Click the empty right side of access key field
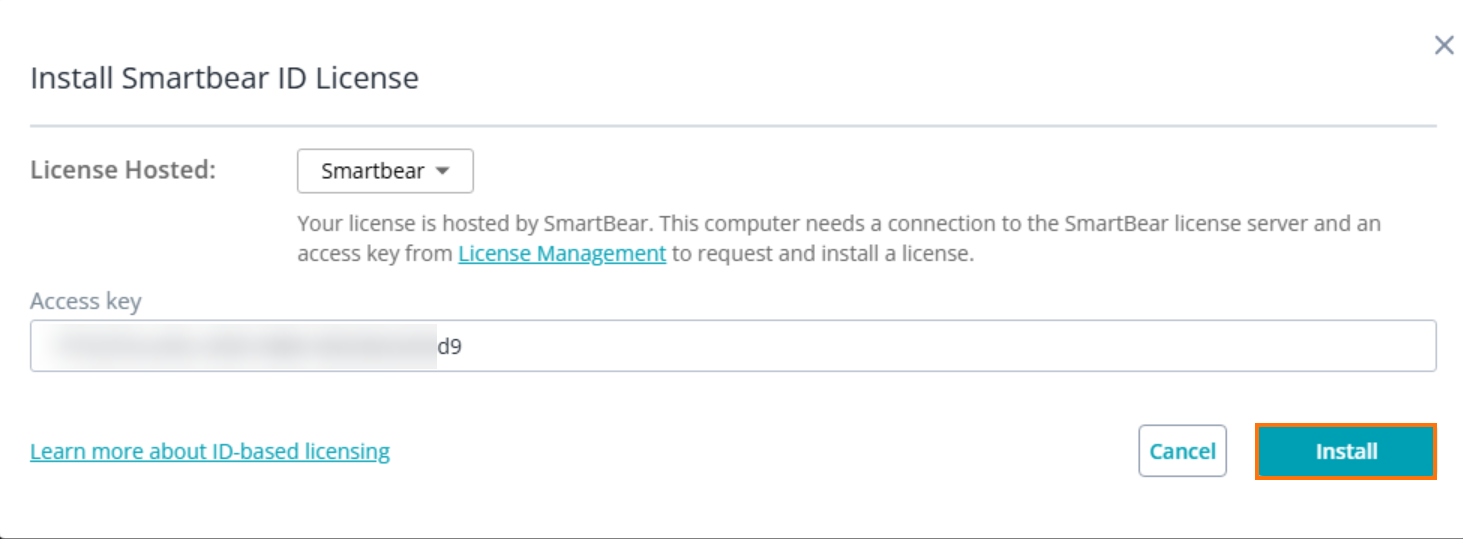 1100,346
